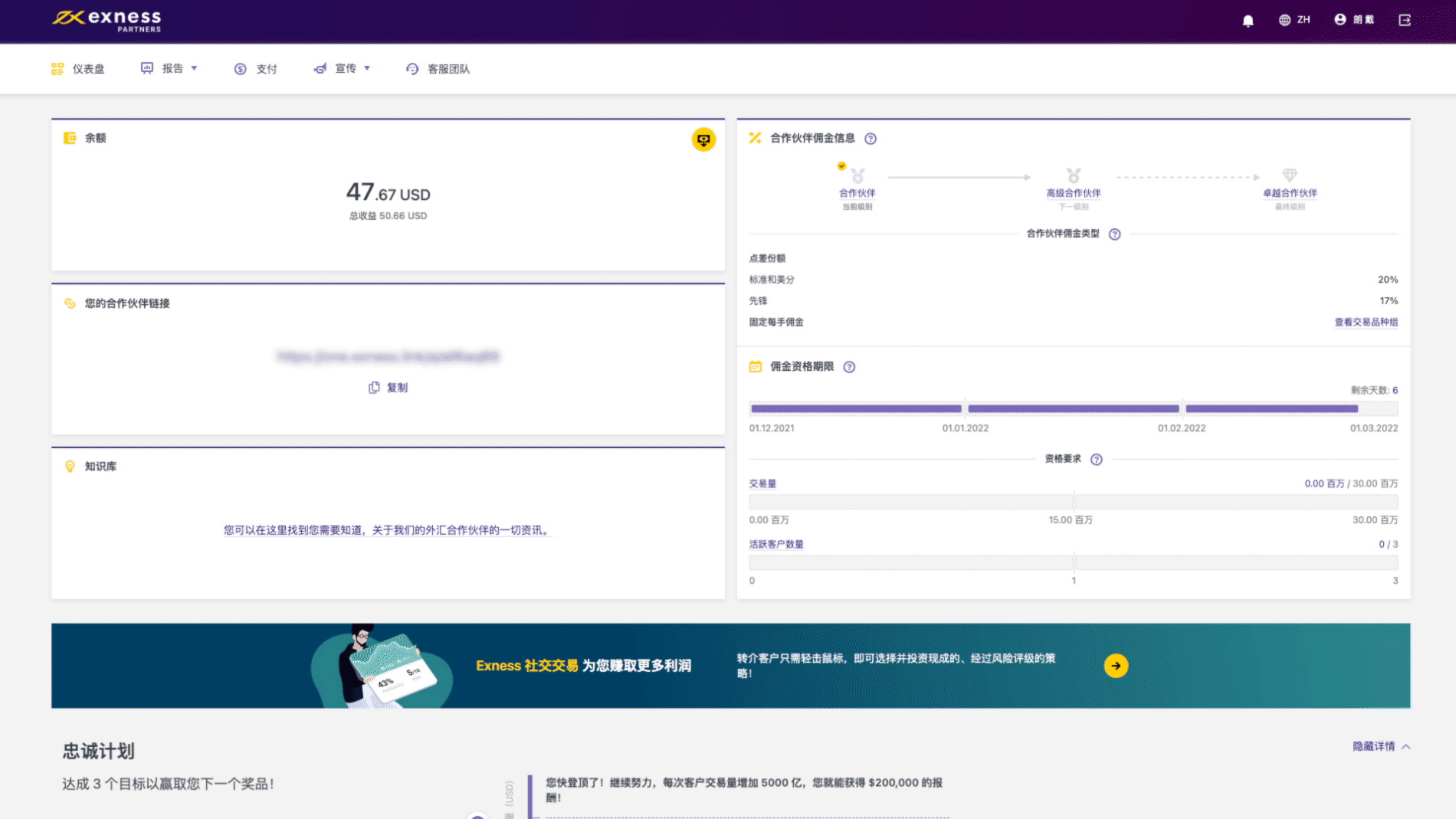Go to the 支付 payments page
The width and height of the screenshot is (1456, 819).
pyautogui.click(x=256, y=69)
